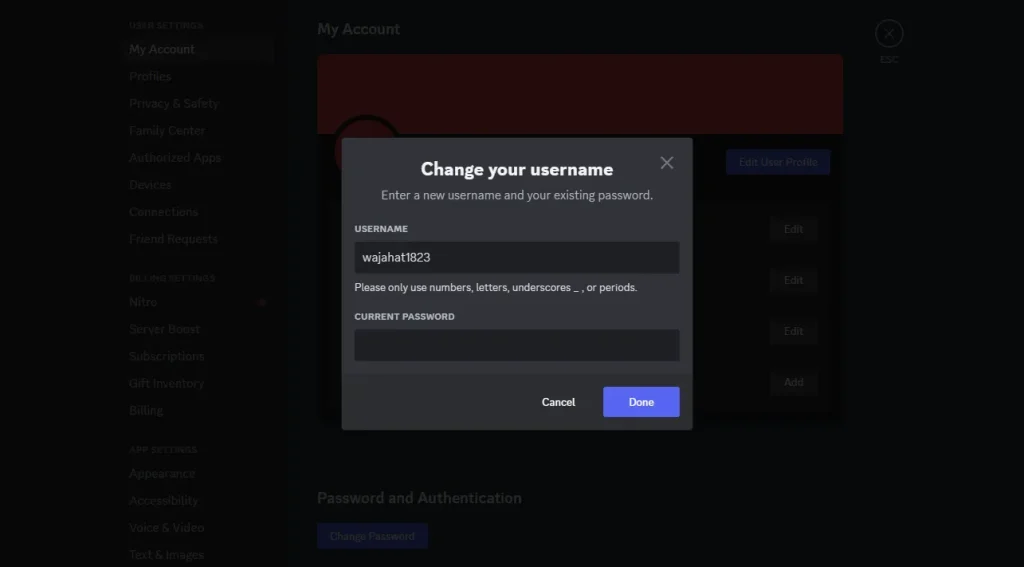Click the dialog title Change your username
The width and height of the screenshot is (1024, 567).
[517, 169]
